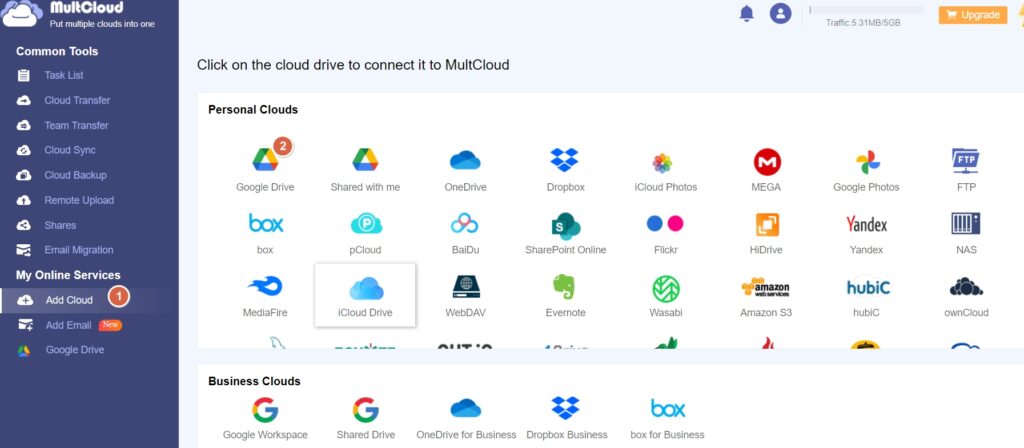Choose OneDrive for Business
This screenshot has width=1024, height=448.
466,418
